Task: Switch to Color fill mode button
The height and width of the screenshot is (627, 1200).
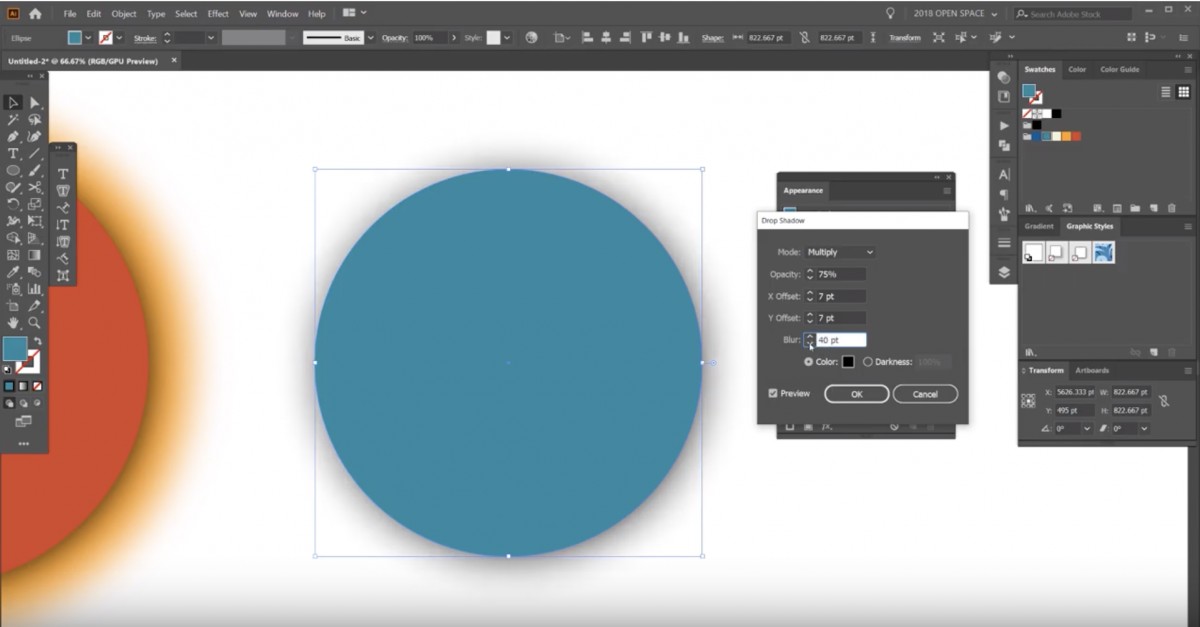Action: 9,385
